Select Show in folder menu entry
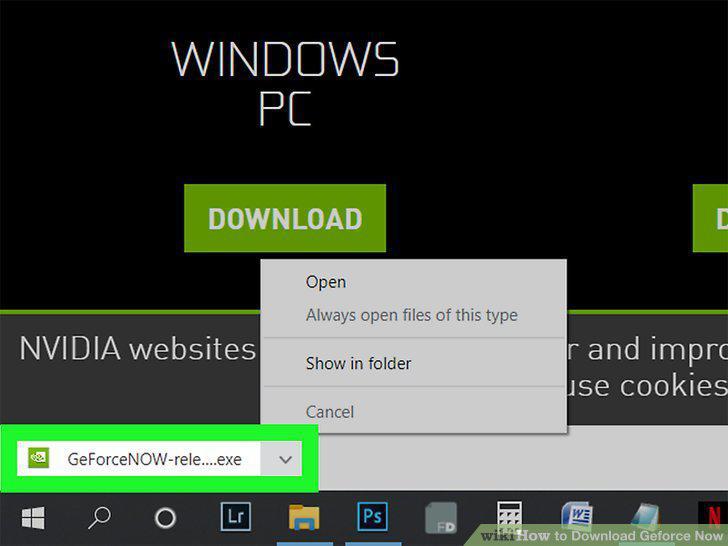728x546 pixels. click(x=358, y=363)
